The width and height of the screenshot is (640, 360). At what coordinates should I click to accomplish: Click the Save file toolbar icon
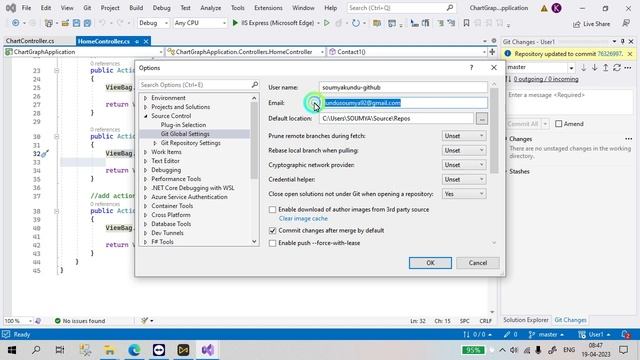click(x=76, y=23)
